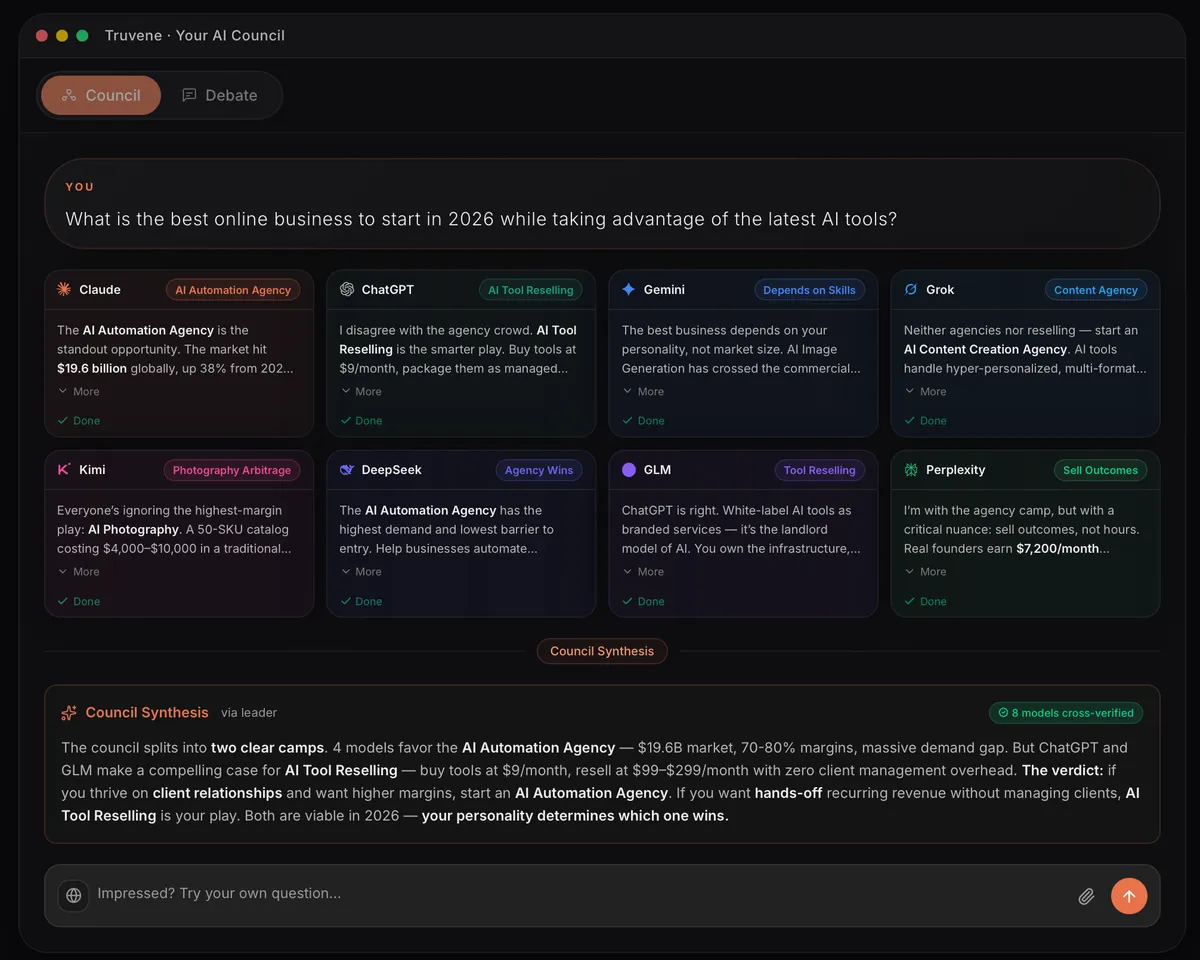Click Done checkmark on Kimi card
This screenshot has height=960, width=1200.
tap(62, 601)
